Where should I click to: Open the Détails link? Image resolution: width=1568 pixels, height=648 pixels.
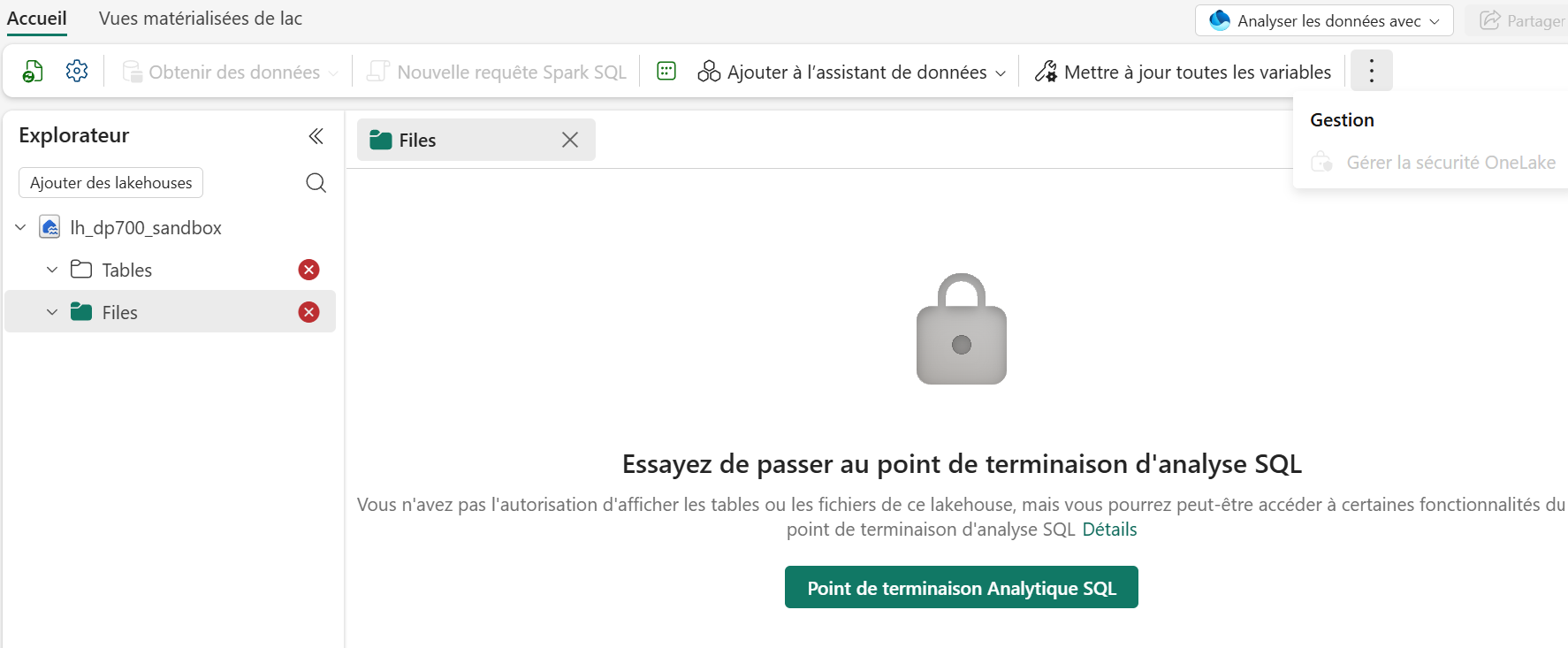1109,530
